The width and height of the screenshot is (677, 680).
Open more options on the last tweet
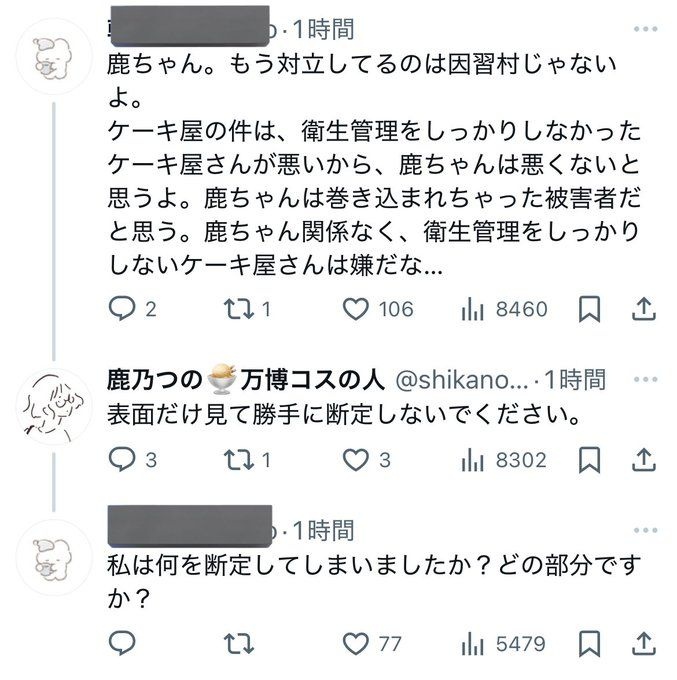tap(645, 529)
